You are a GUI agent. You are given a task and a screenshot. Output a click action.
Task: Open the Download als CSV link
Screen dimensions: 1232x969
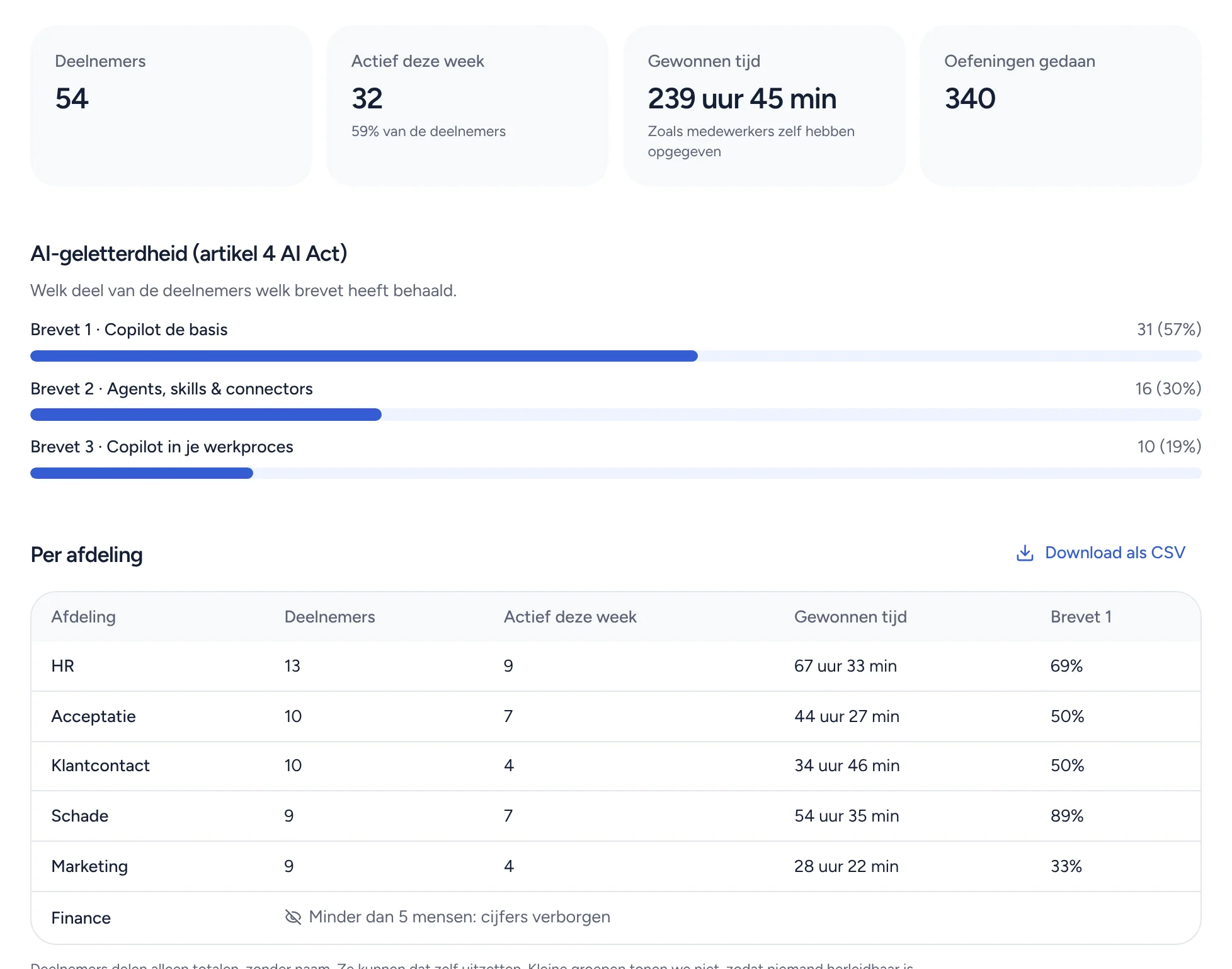[1100, 553]
